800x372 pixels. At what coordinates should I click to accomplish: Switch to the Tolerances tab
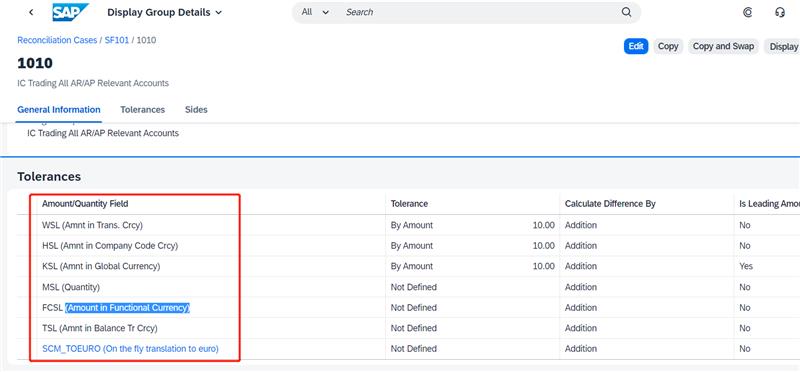click(x=142, y=110)
